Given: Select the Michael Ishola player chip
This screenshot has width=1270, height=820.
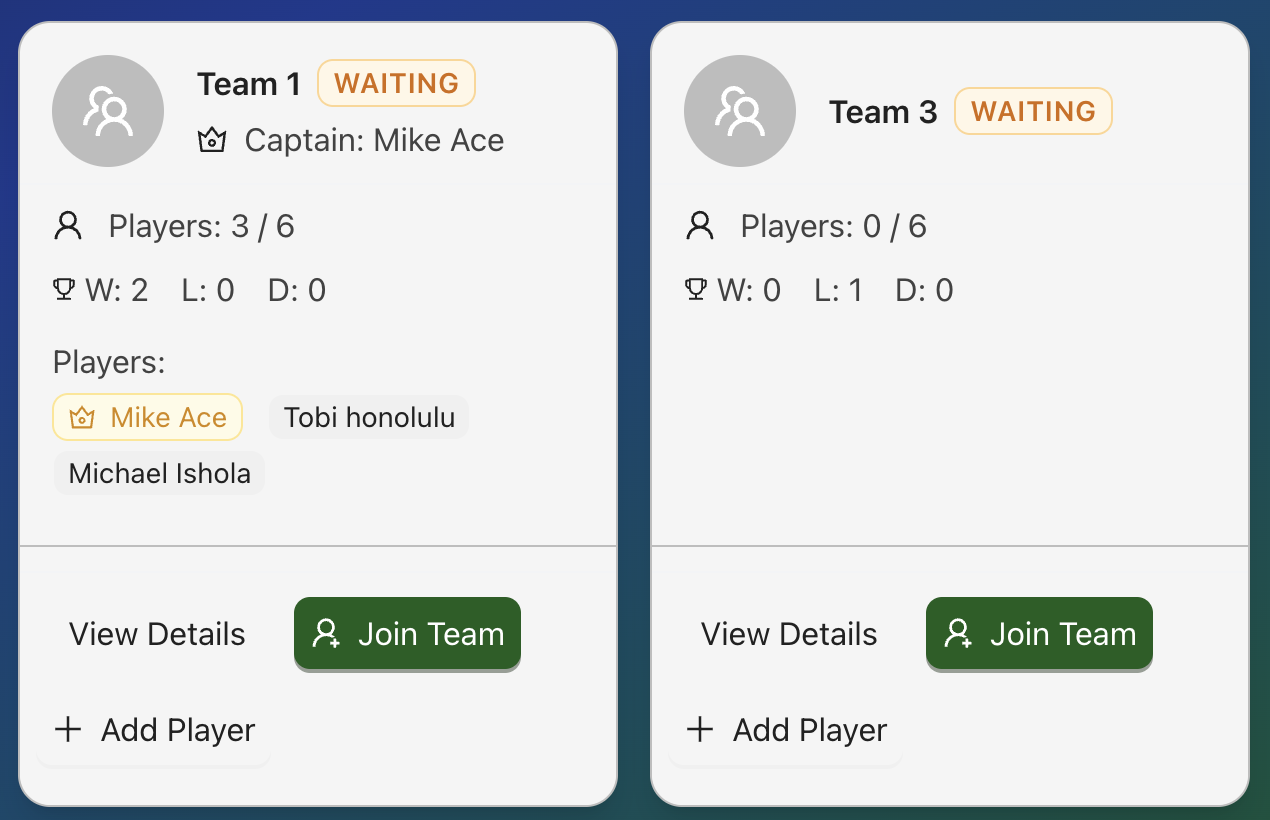Looking at the screenshot, I should tap(160, 473).
